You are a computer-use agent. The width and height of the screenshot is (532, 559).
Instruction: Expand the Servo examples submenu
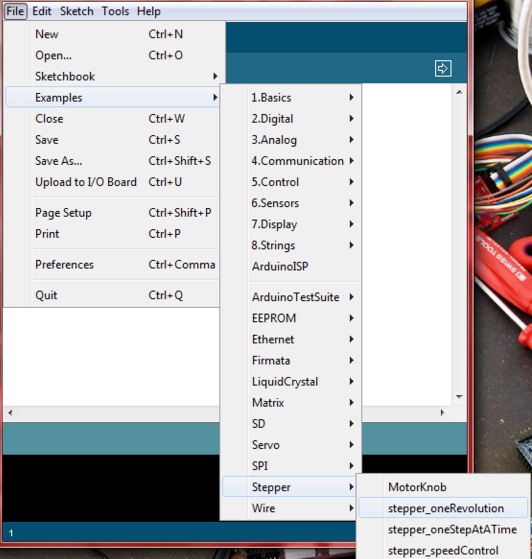click(291, 445)
